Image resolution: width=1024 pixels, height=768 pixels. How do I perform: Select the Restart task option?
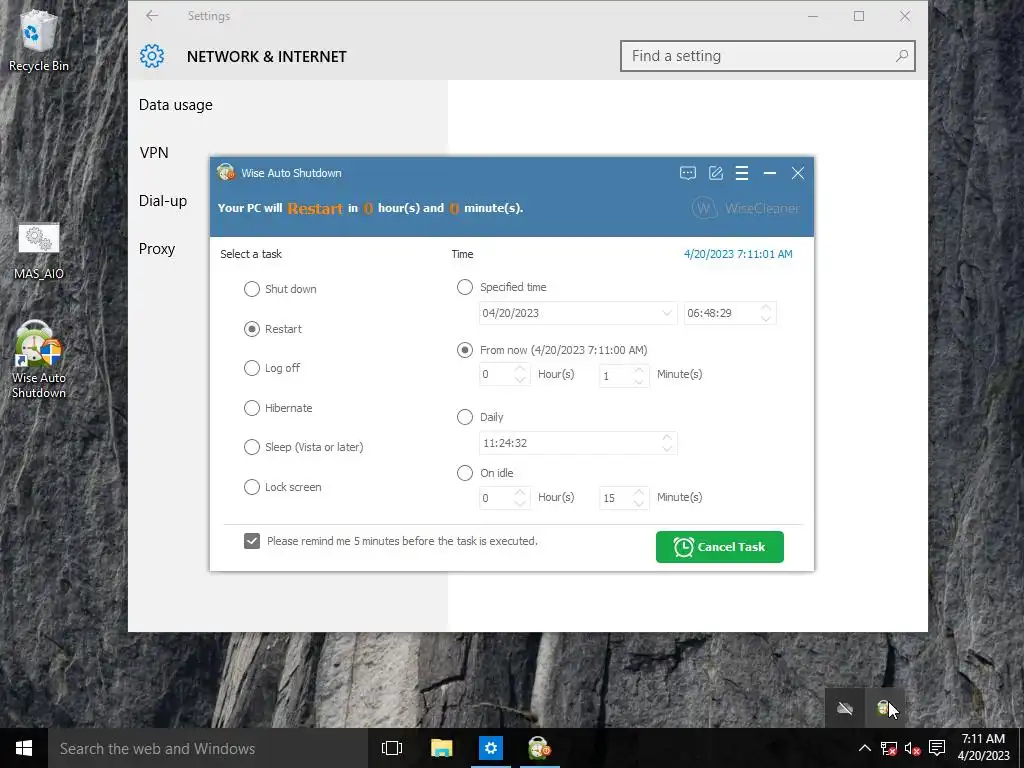click(x=273, y=329)
